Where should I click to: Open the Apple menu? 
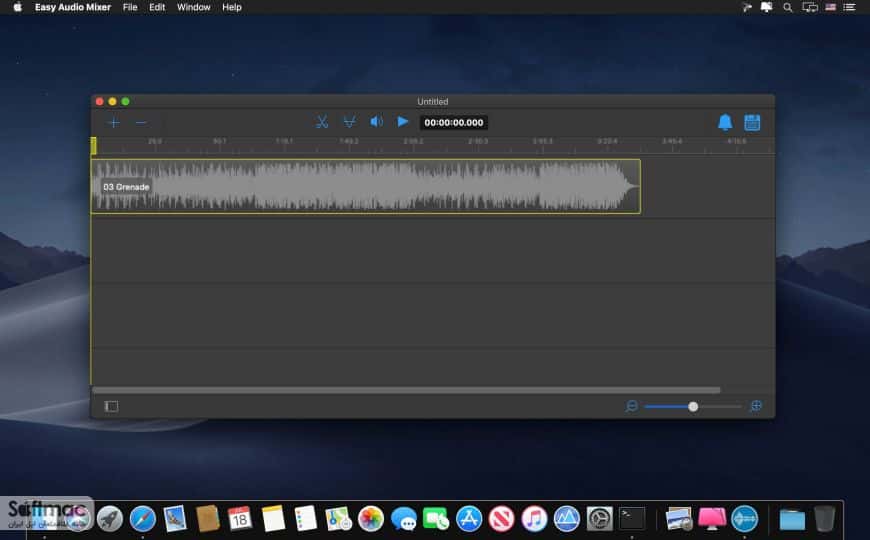pos(17,7)
